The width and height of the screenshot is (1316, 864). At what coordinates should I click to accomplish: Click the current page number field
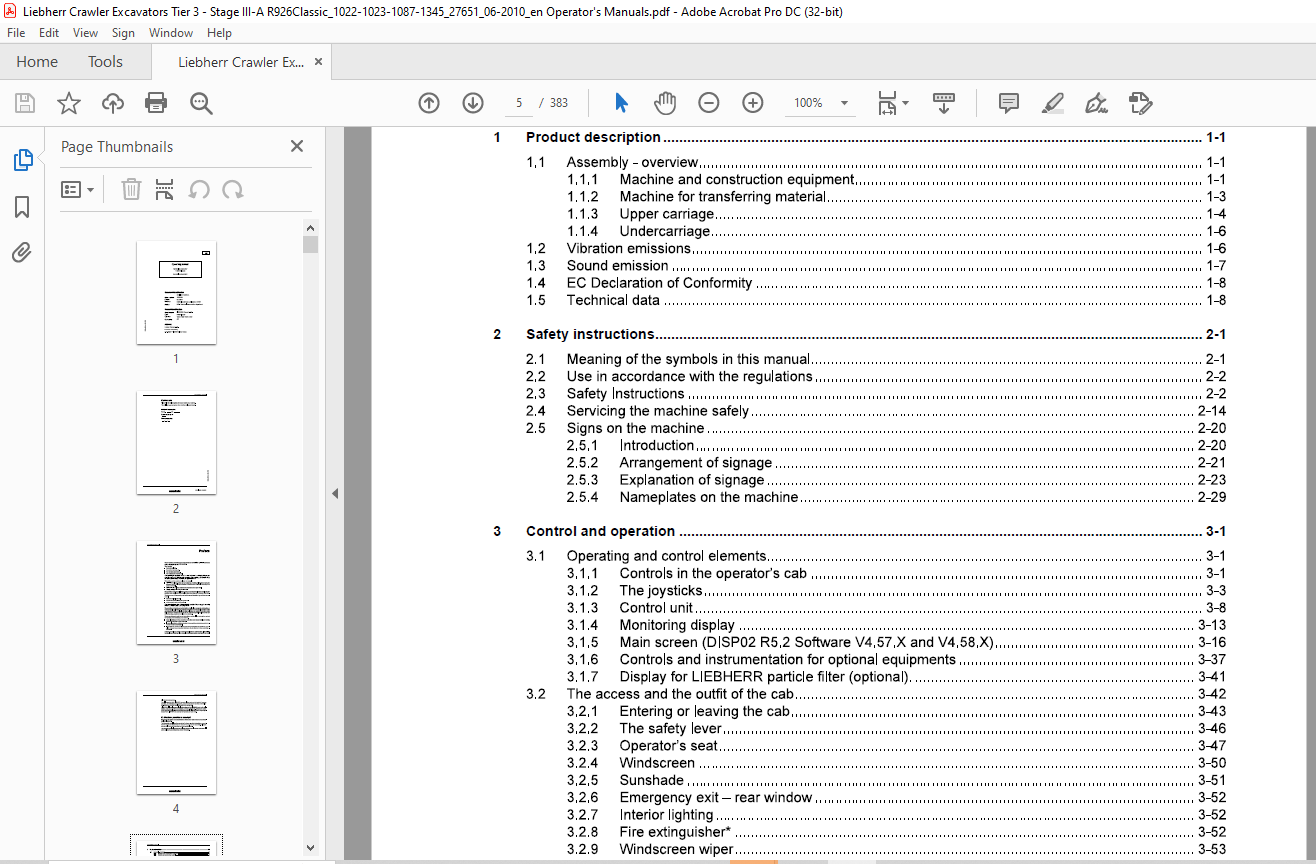(x=519, y=103)
